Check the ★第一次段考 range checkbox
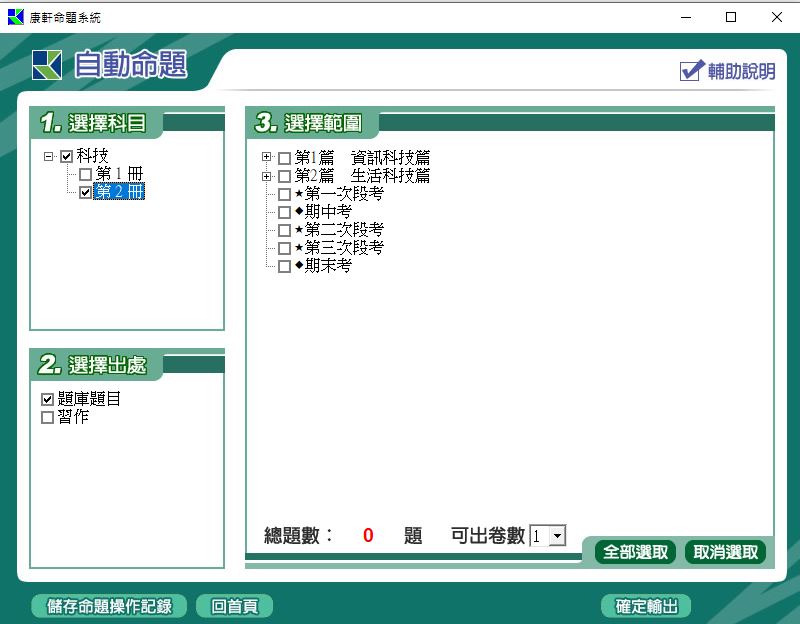This screenshot has height=624, width=800. click(285, 195)
